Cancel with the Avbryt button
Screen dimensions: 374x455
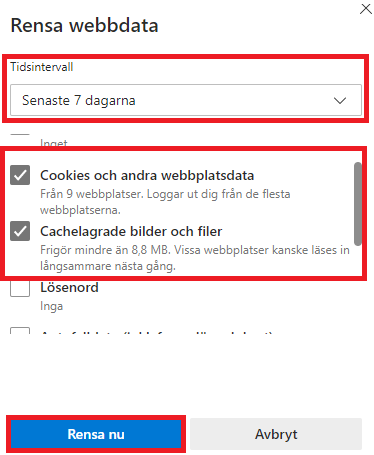pyautogui.click(x=276, y=434)
